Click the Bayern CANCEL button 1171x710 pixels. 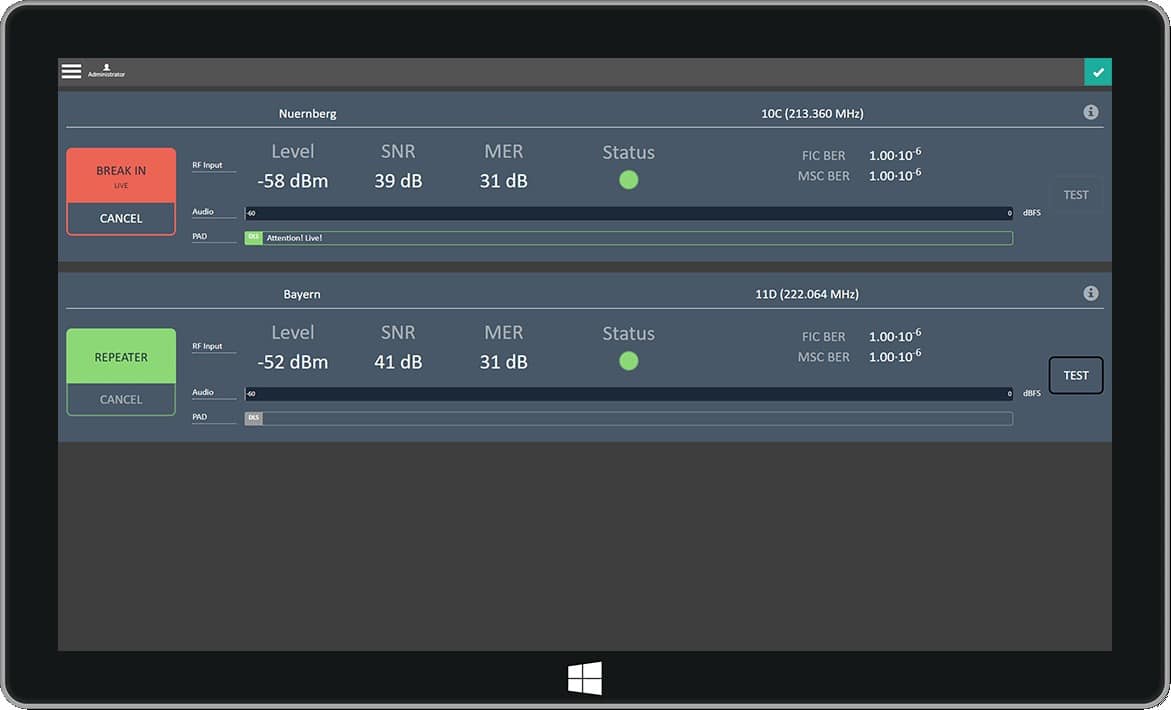point(121,399)
